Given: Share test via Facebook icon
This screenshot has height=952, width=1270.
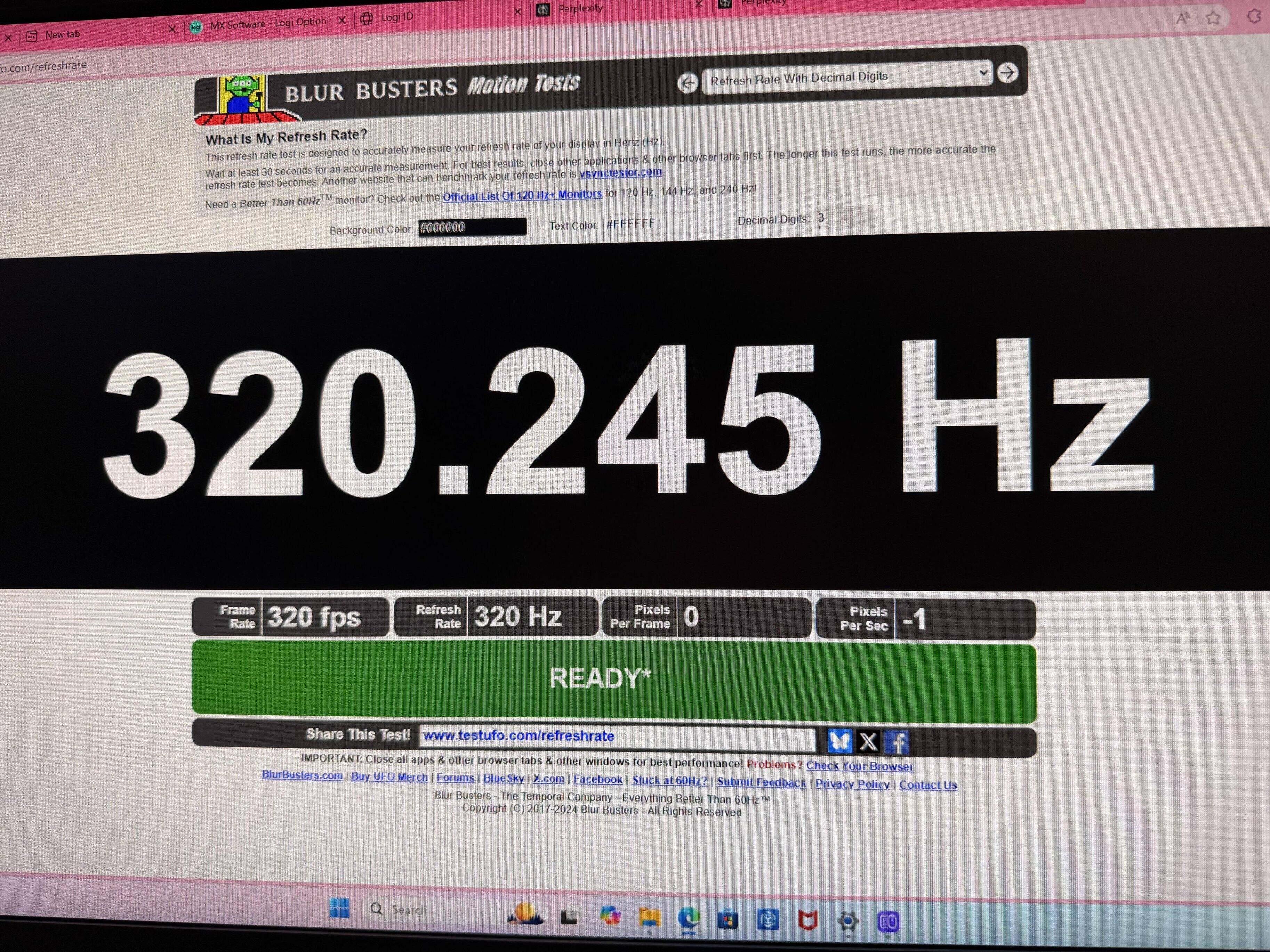Looking at the screenshot, I should (x=898, y=742).
